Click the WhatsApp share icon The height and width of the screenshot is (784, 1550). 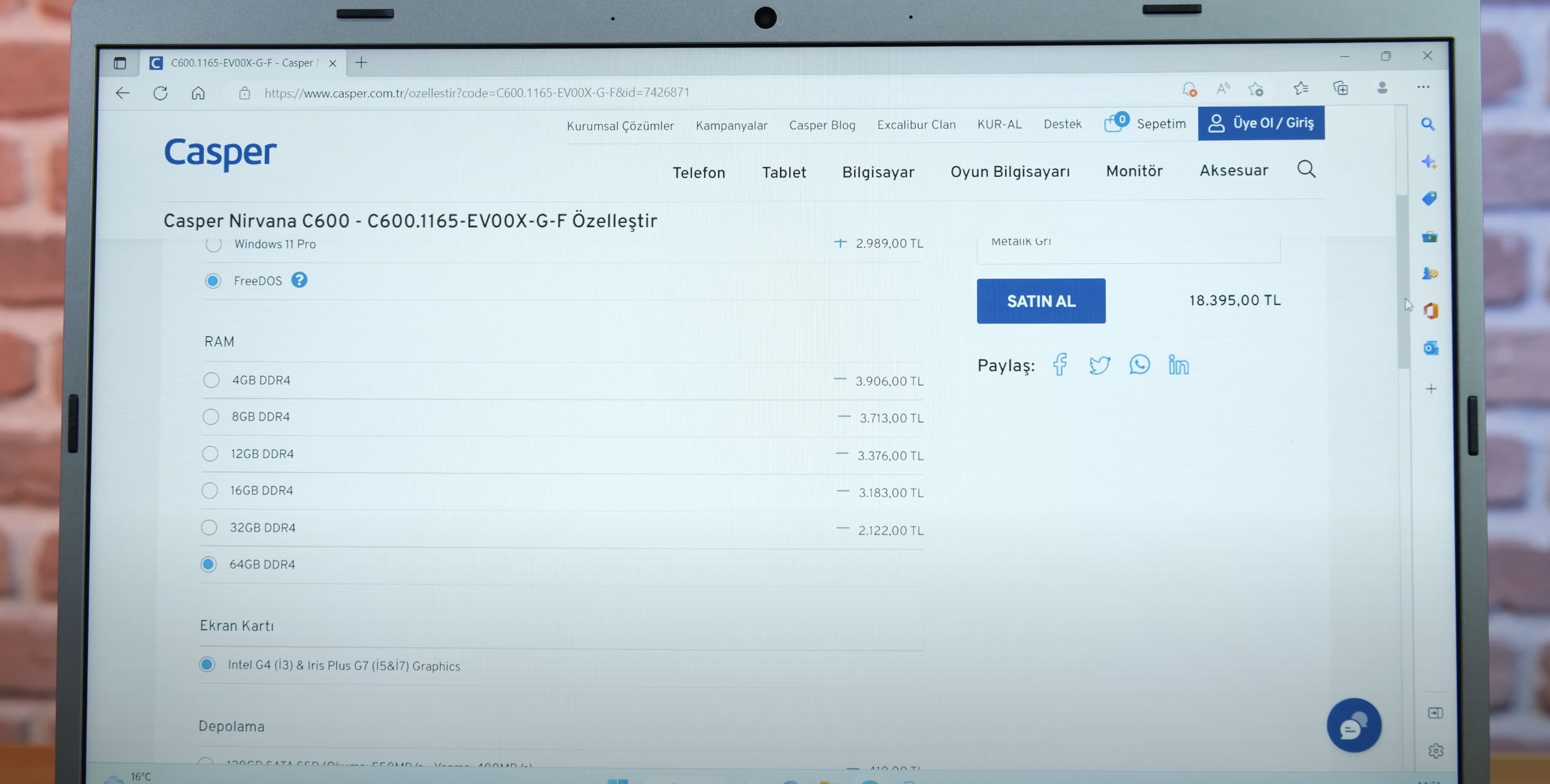click(x=1139, y=364)
